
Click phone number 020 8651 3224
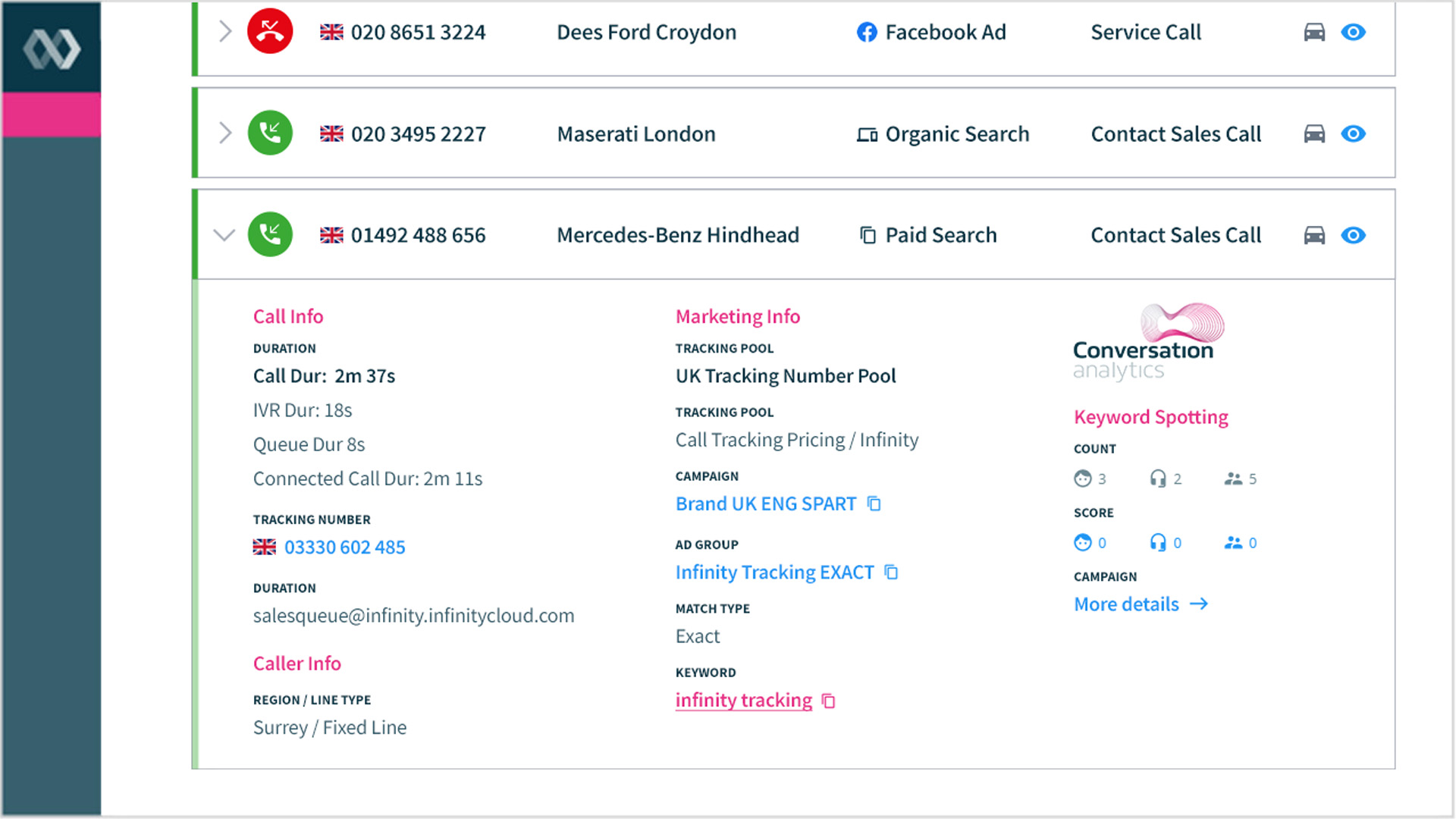pyautogui.click(x=418, y=33)
